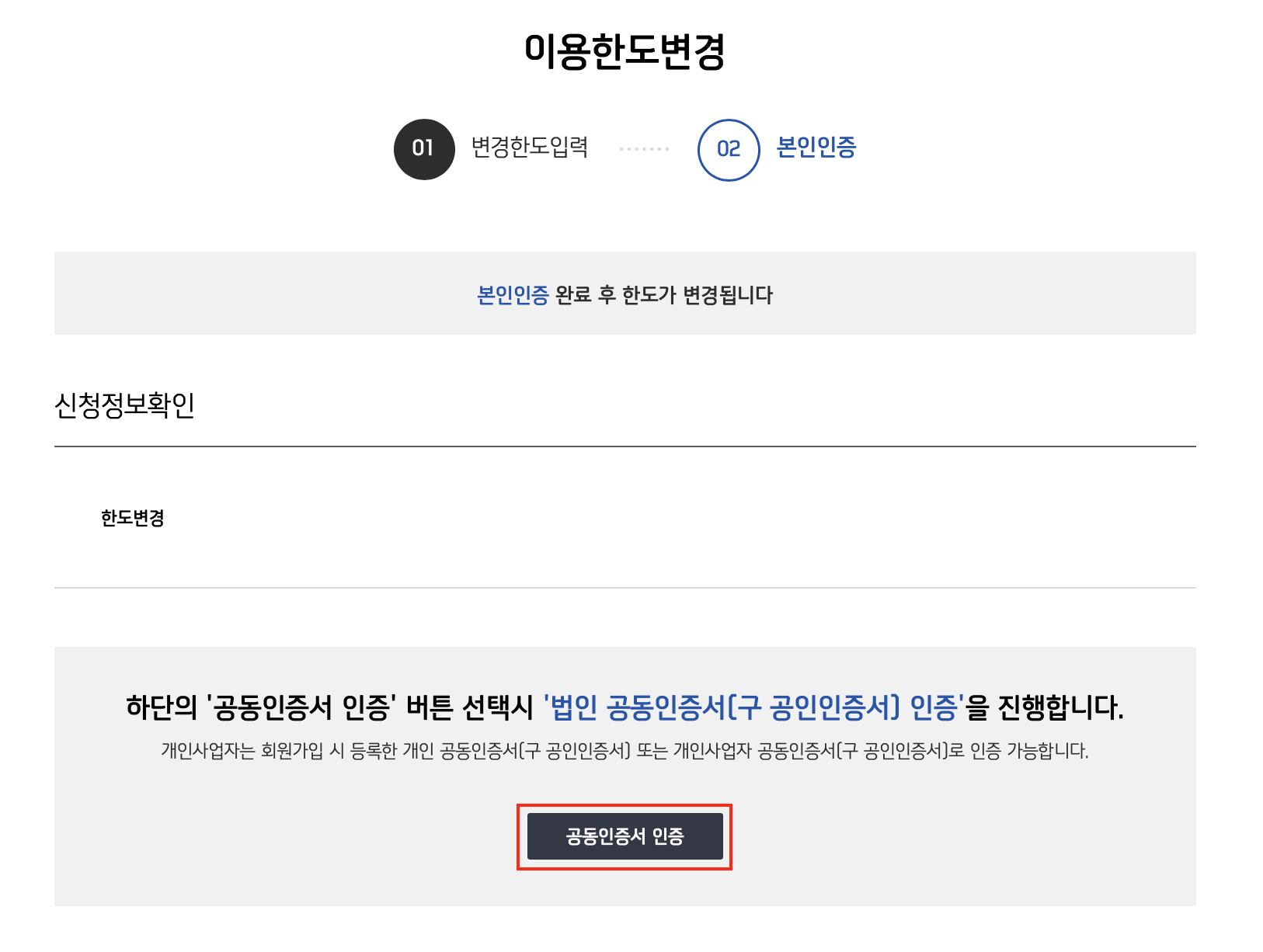This screenshot has height=952, width=1263.
Task: Go to the 변경한도입력 step label
Action: [529, 147]
